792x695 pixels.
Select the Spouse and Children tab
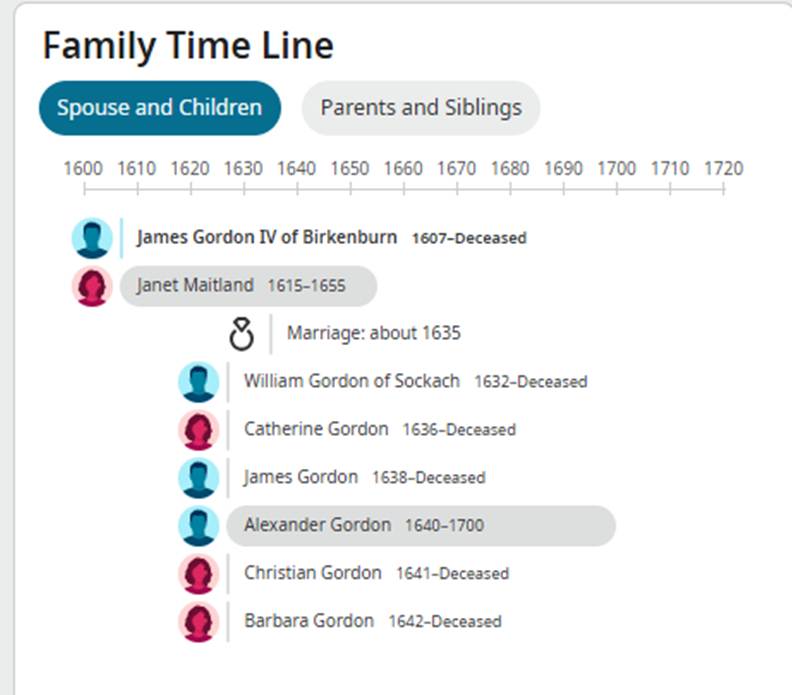(x=160, y=108)
